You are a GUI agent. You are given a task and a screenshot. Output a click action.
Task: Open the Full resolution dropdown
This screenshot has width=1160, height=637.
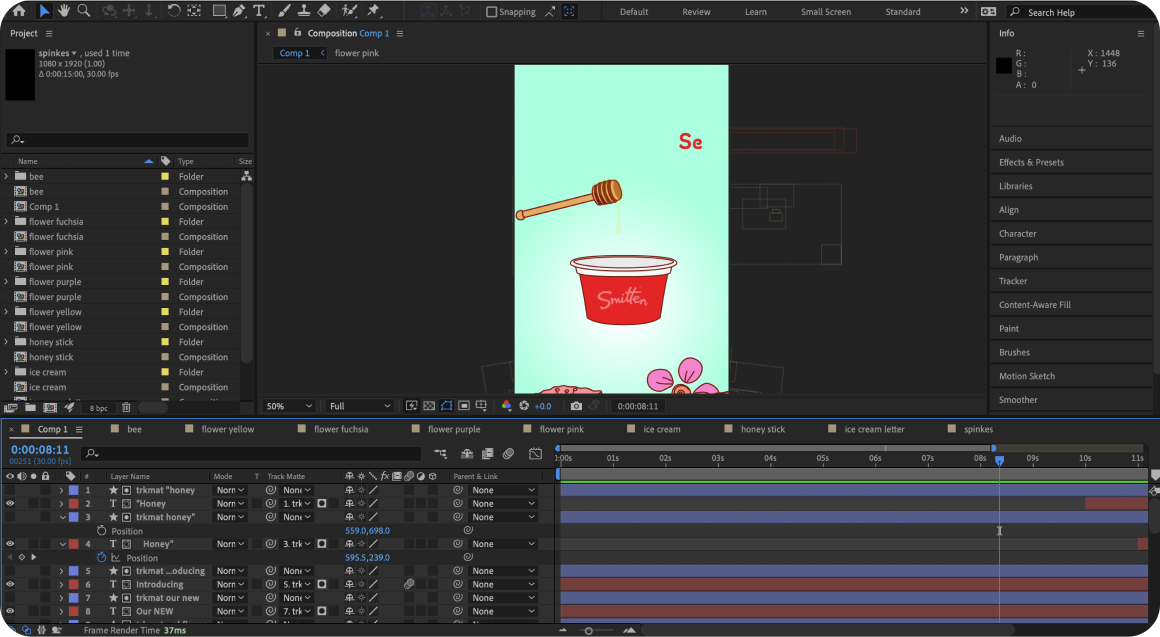click(360, 406)
